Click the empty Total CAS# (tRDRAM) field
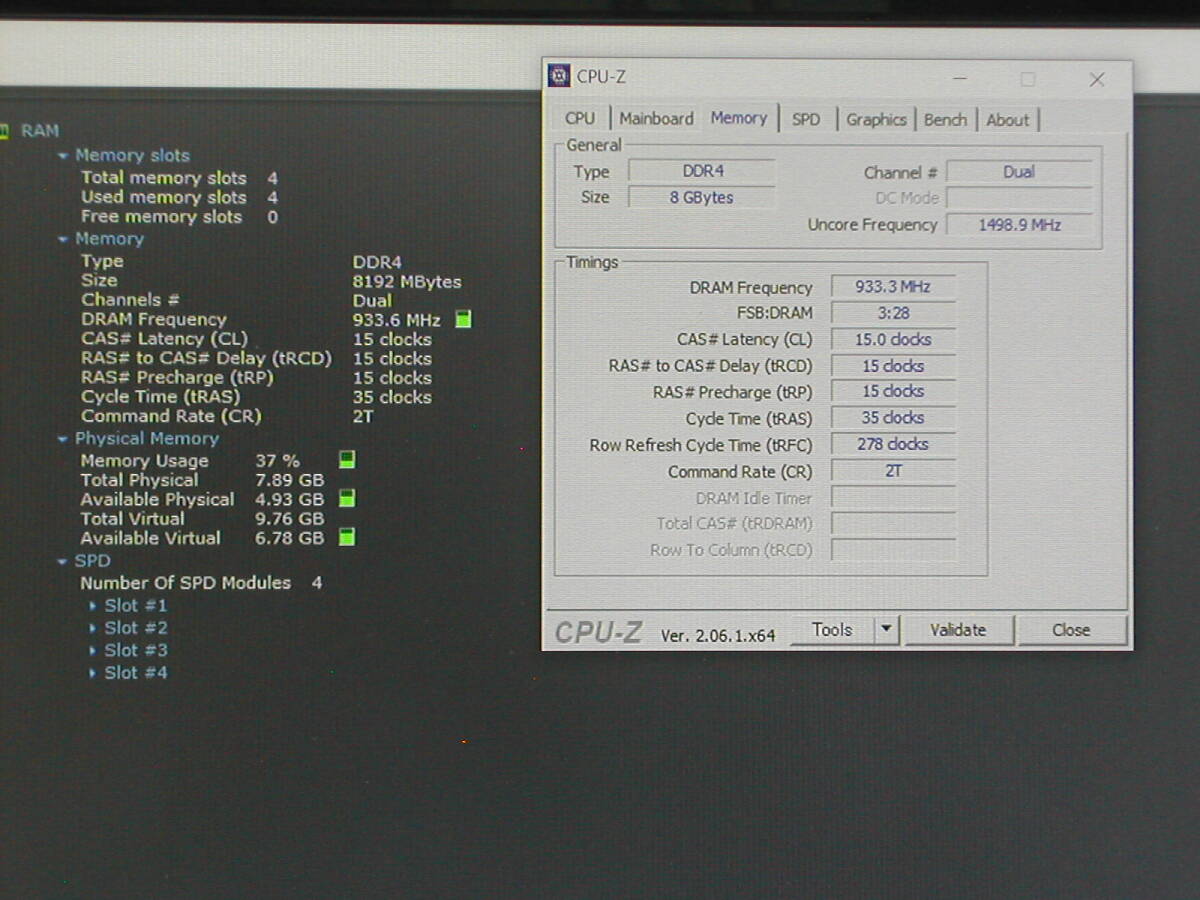1200x900 pixels. [x=893, y=523]
